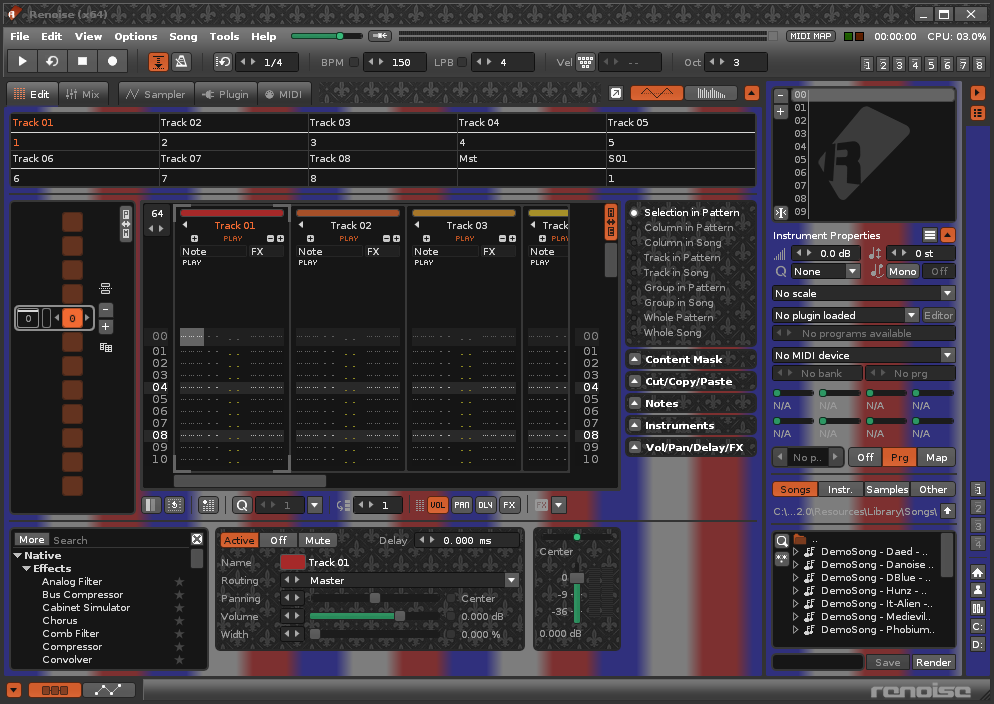Stop playback with the Stop button
Screen dimensions: 994x704
click(x=82, y=61)
